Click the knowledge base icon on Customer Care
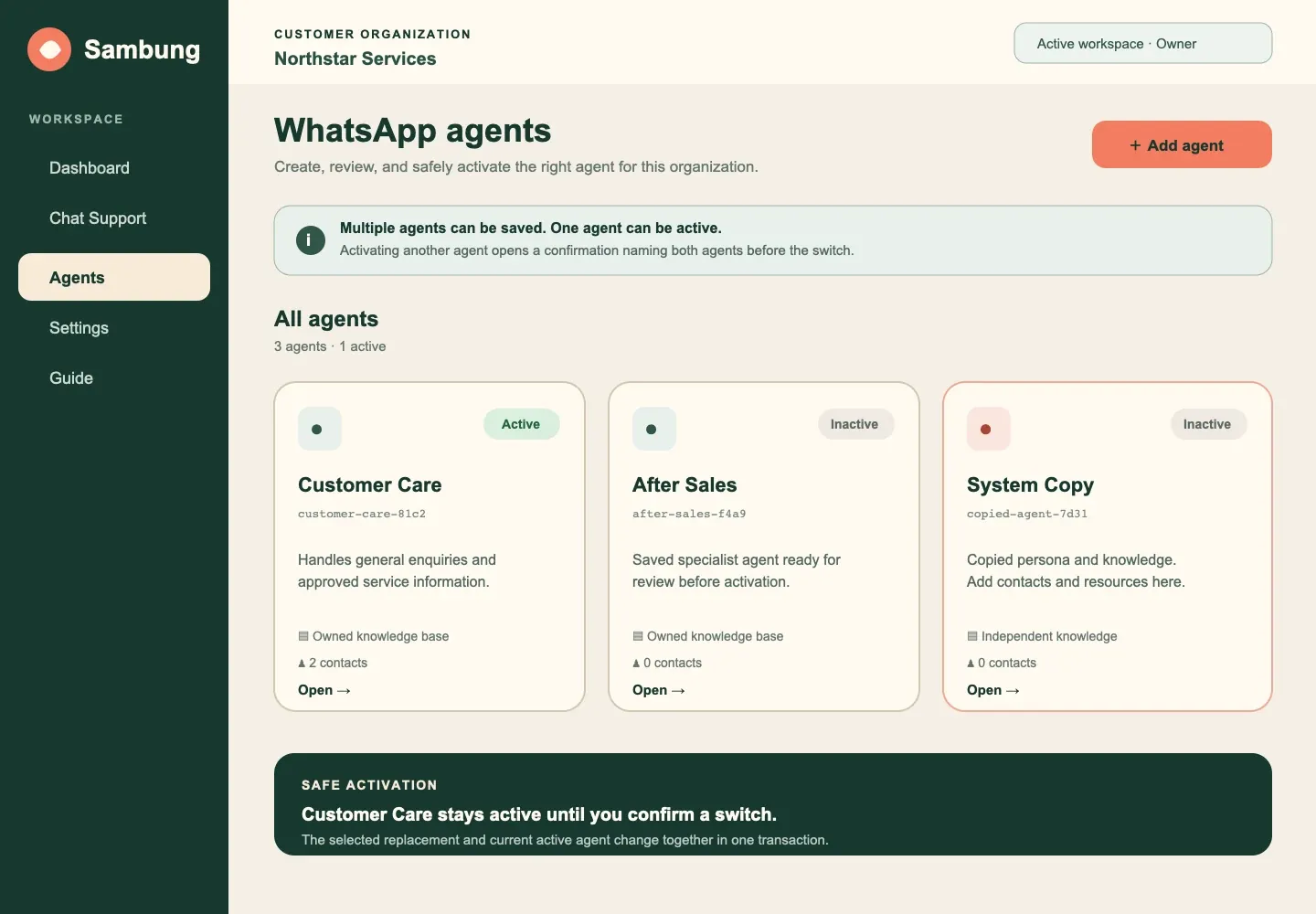The image size is (1316, 914). pos(303,636)
